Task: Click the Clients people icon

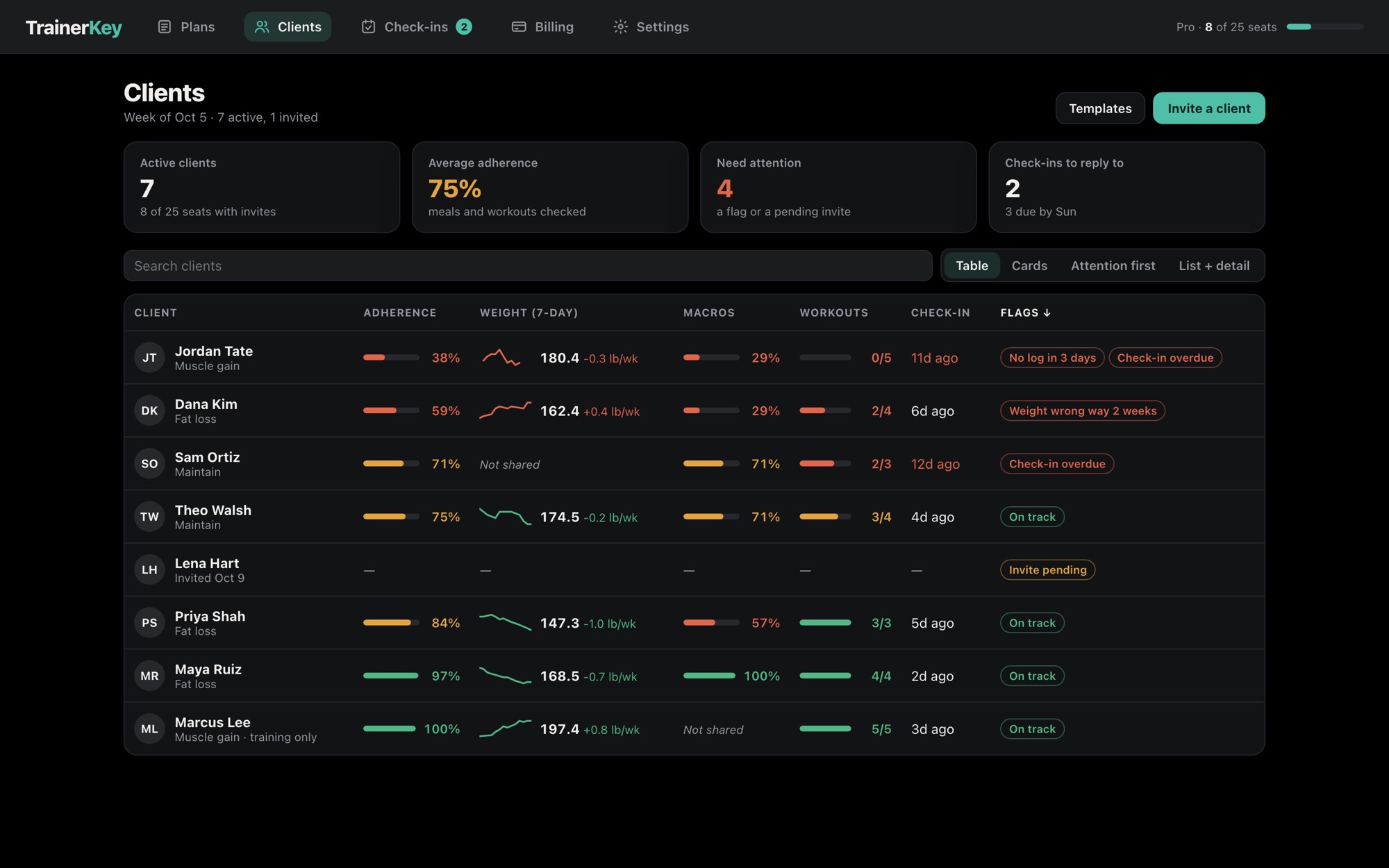Action: tap(262, 27)
